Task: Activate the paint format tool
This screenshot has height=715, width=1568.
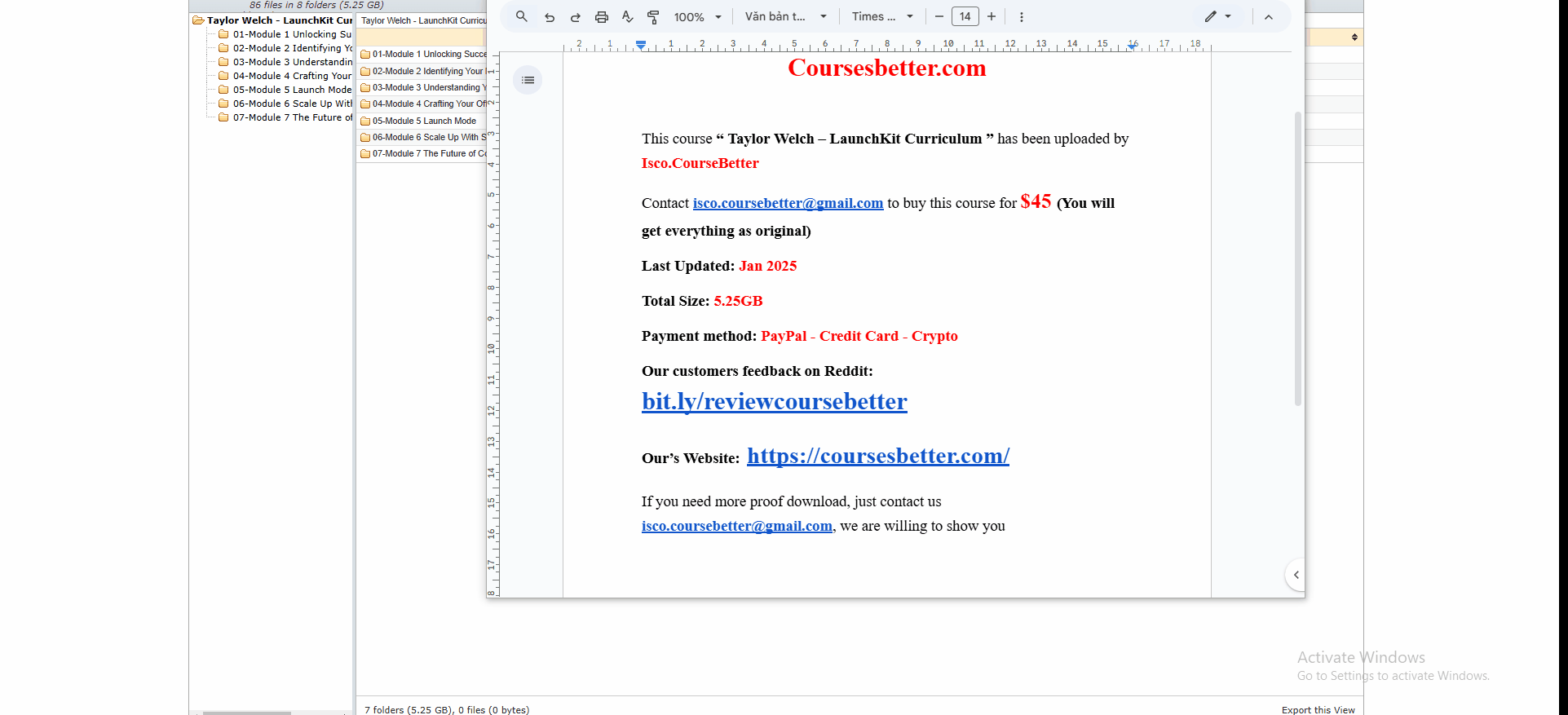Action: 653,16
